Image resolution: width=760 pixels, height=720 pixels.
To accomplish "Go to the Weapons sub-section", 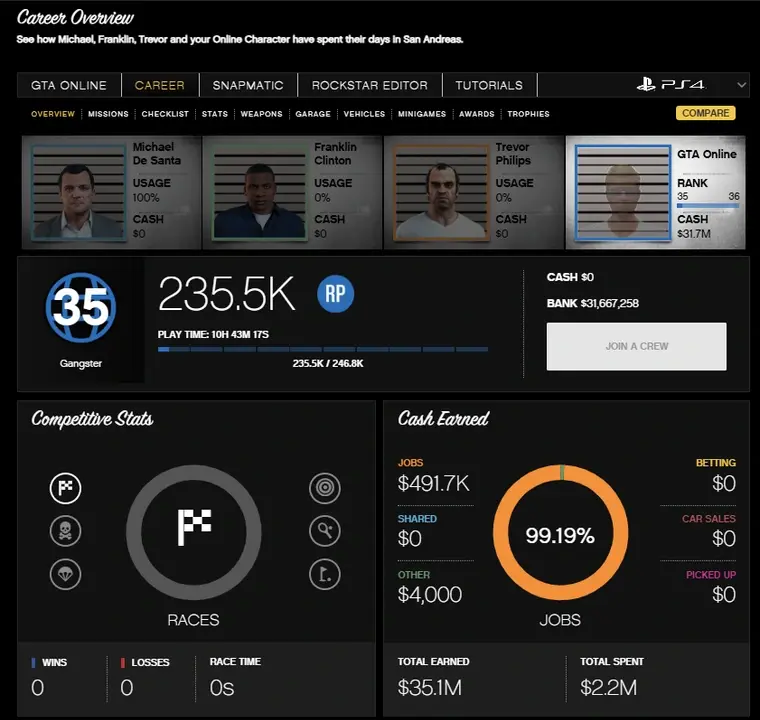I will point(261,114).
